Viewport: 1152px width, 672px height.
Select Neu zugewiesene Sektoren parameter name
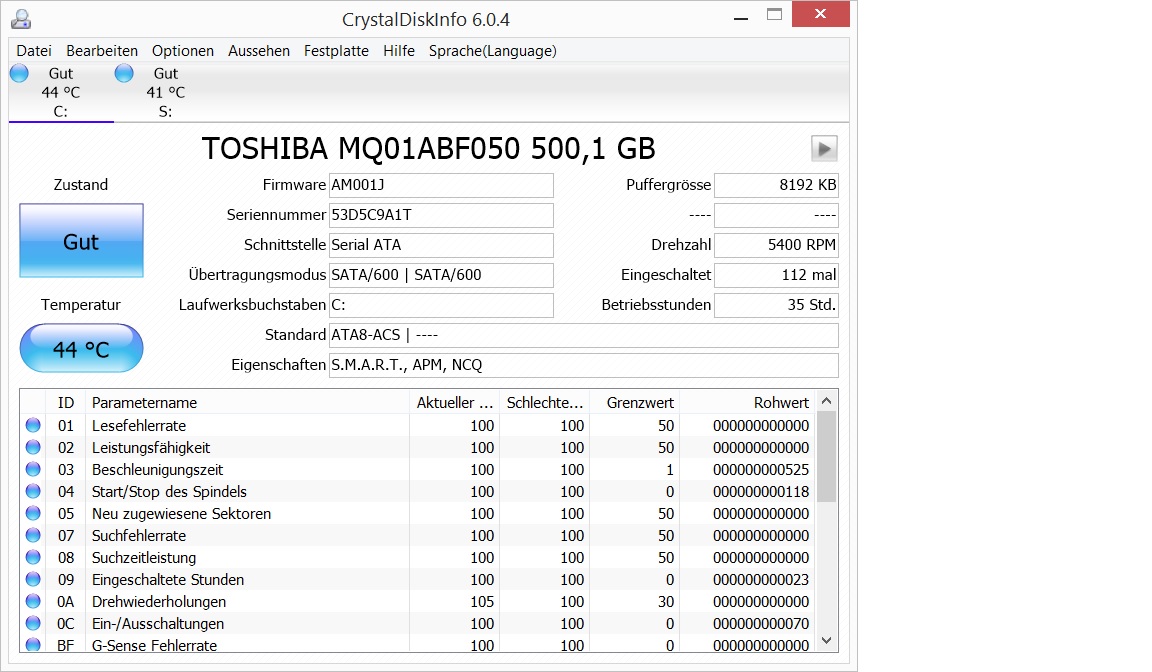point(181,514)
